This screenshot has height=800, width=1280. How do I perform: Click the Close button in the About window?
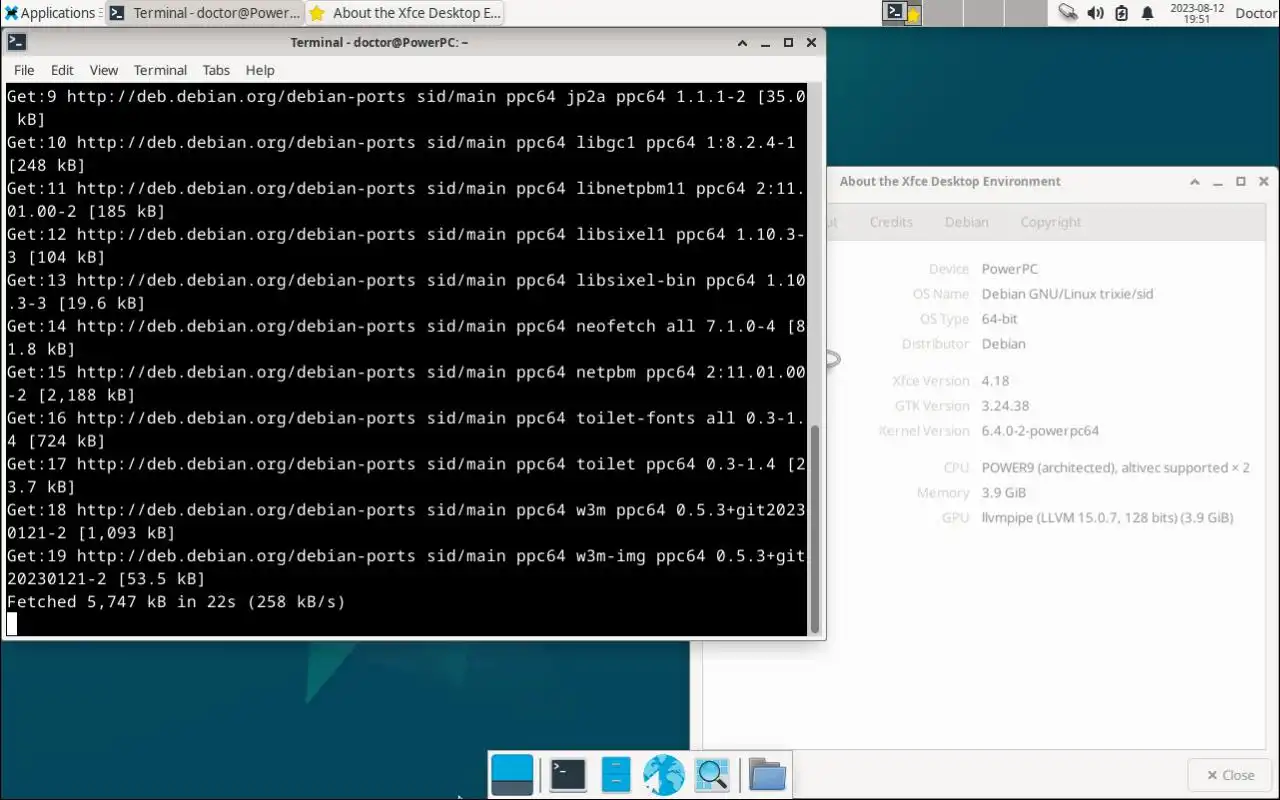click(1229, 775)
